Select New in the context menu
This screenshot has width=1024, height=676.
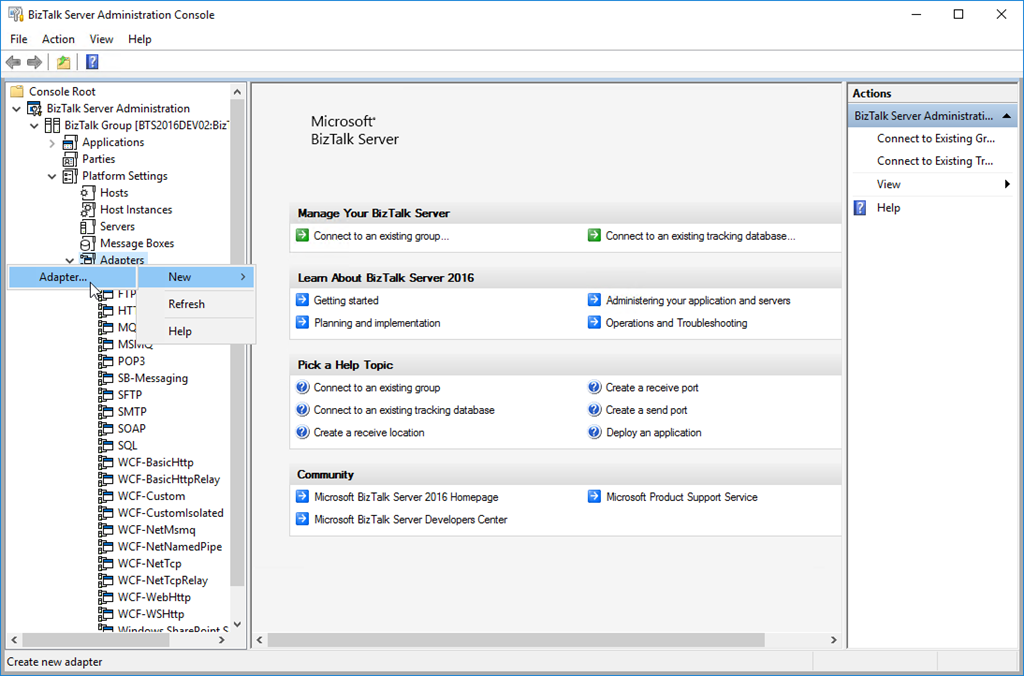196,277
